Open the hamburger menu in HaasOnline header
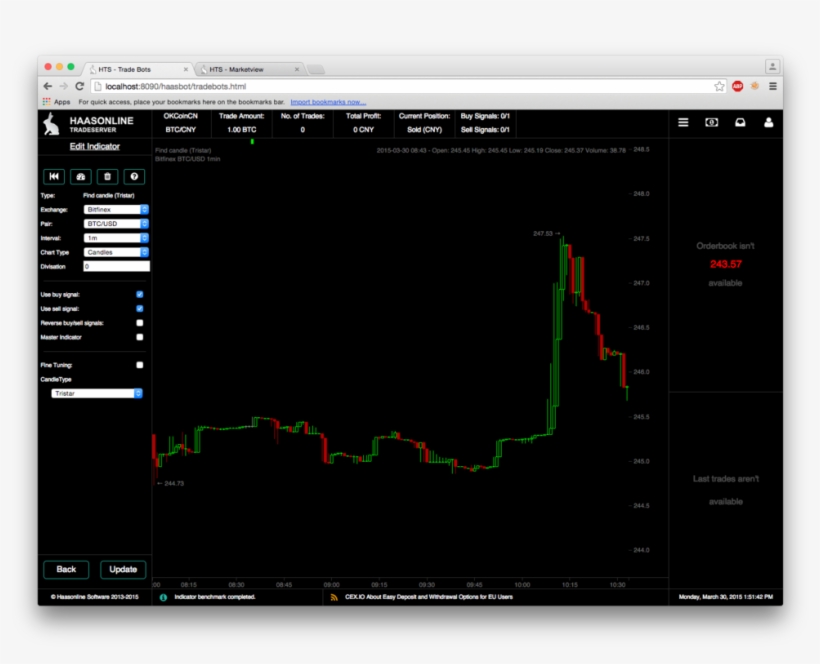820x664 pixels. pos(683,122)
